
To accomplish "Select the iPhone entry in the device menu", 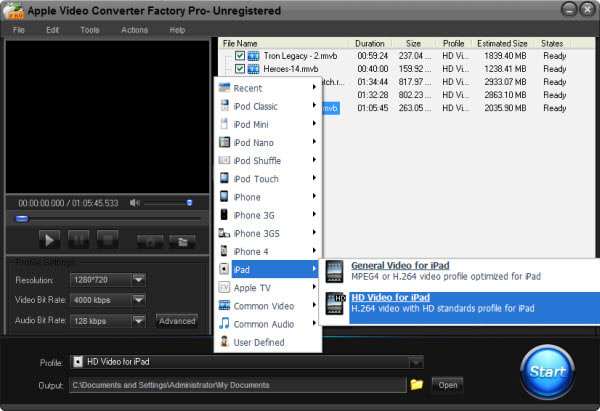I will [x=267, y=197].
